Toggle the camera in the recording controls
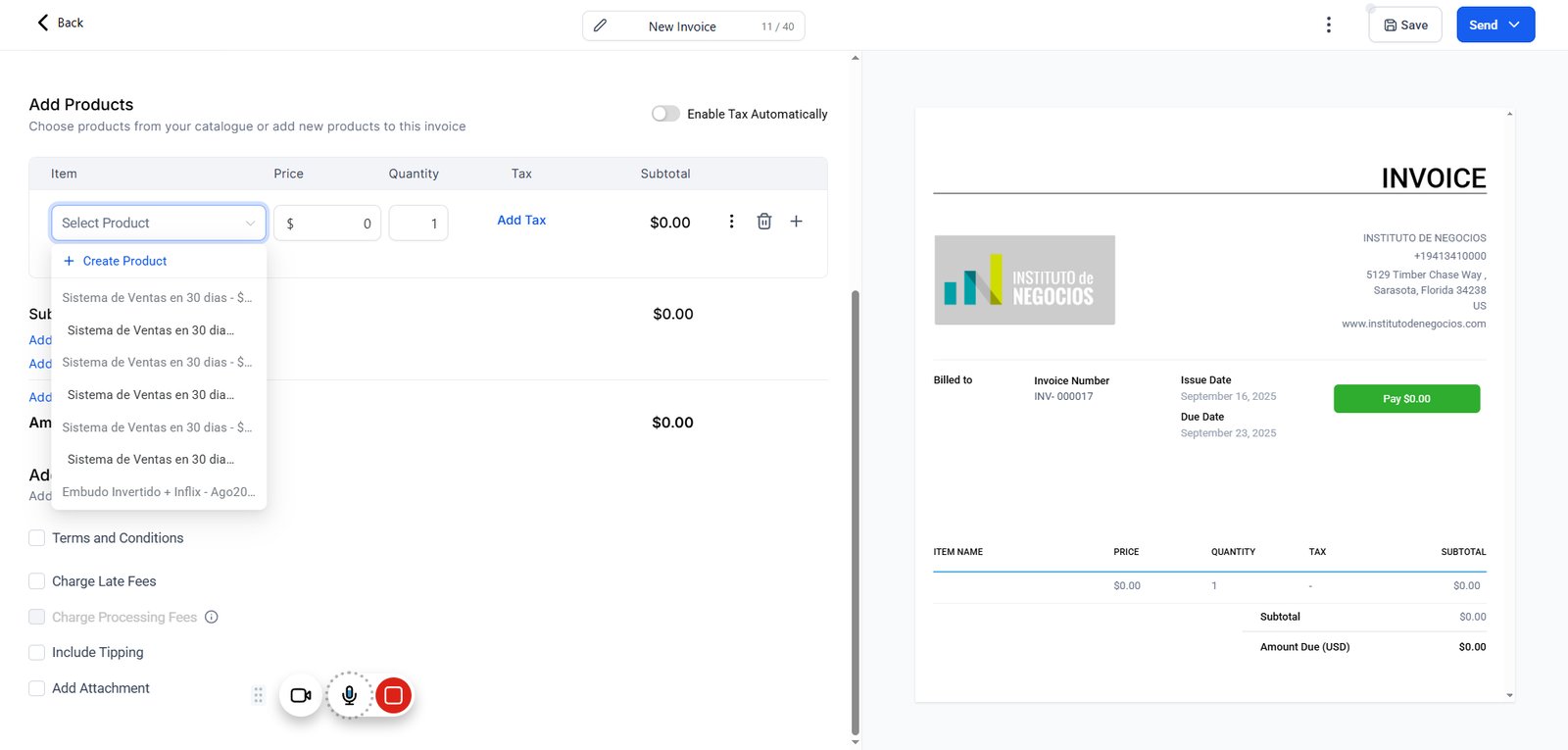1568x750 pixels. point(301,695)
